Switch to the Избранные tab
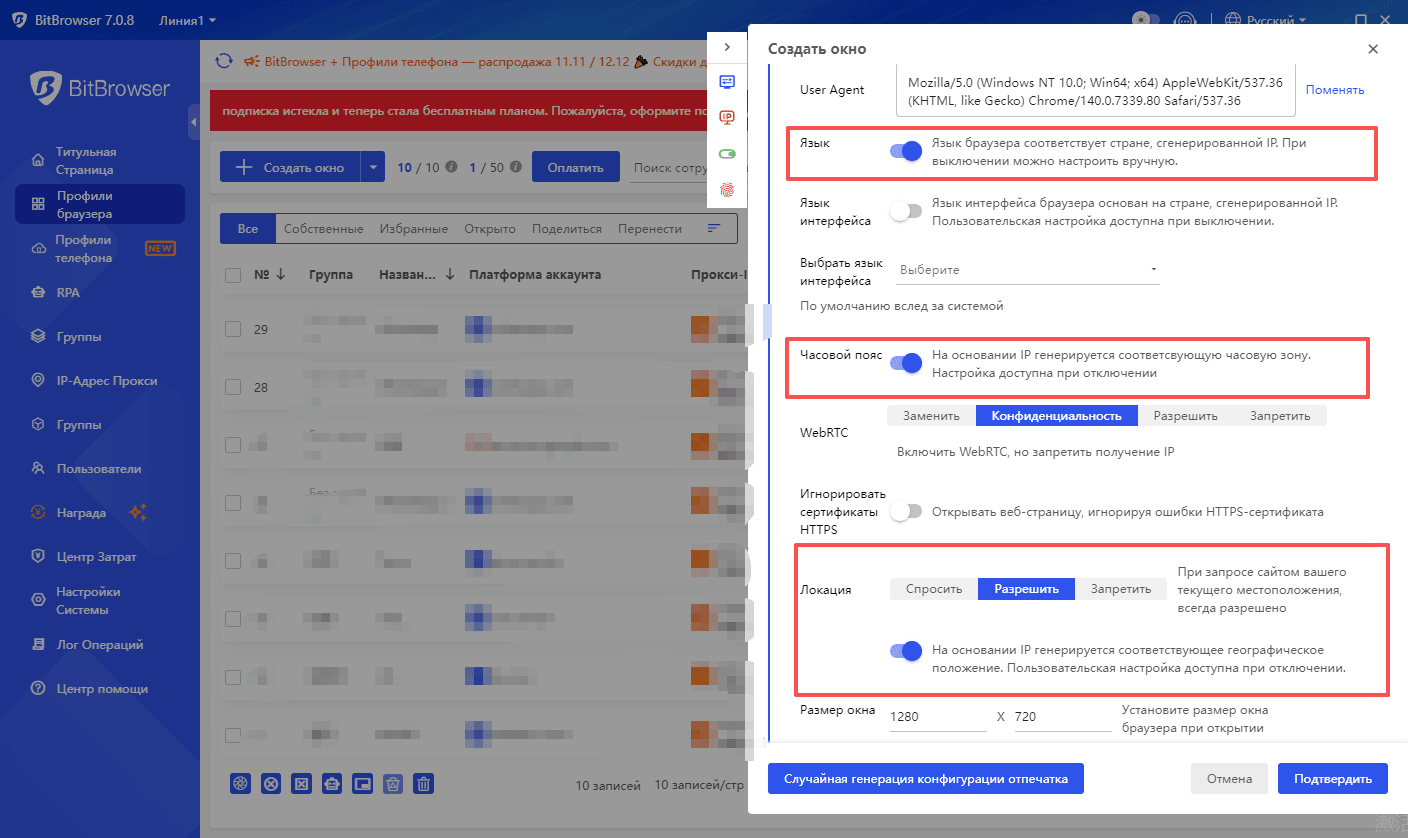The image size is (1408, 838). [x=414, y=228]
